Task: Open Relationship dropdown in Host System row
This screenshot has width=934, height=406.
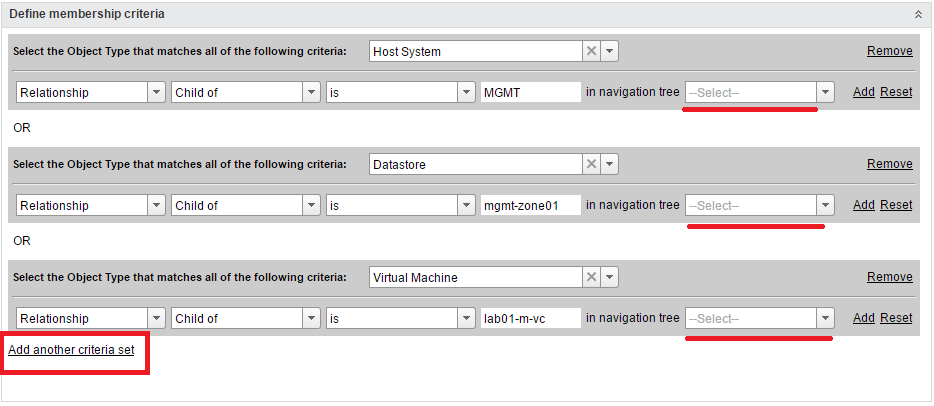Action: (x=156, y=92)
